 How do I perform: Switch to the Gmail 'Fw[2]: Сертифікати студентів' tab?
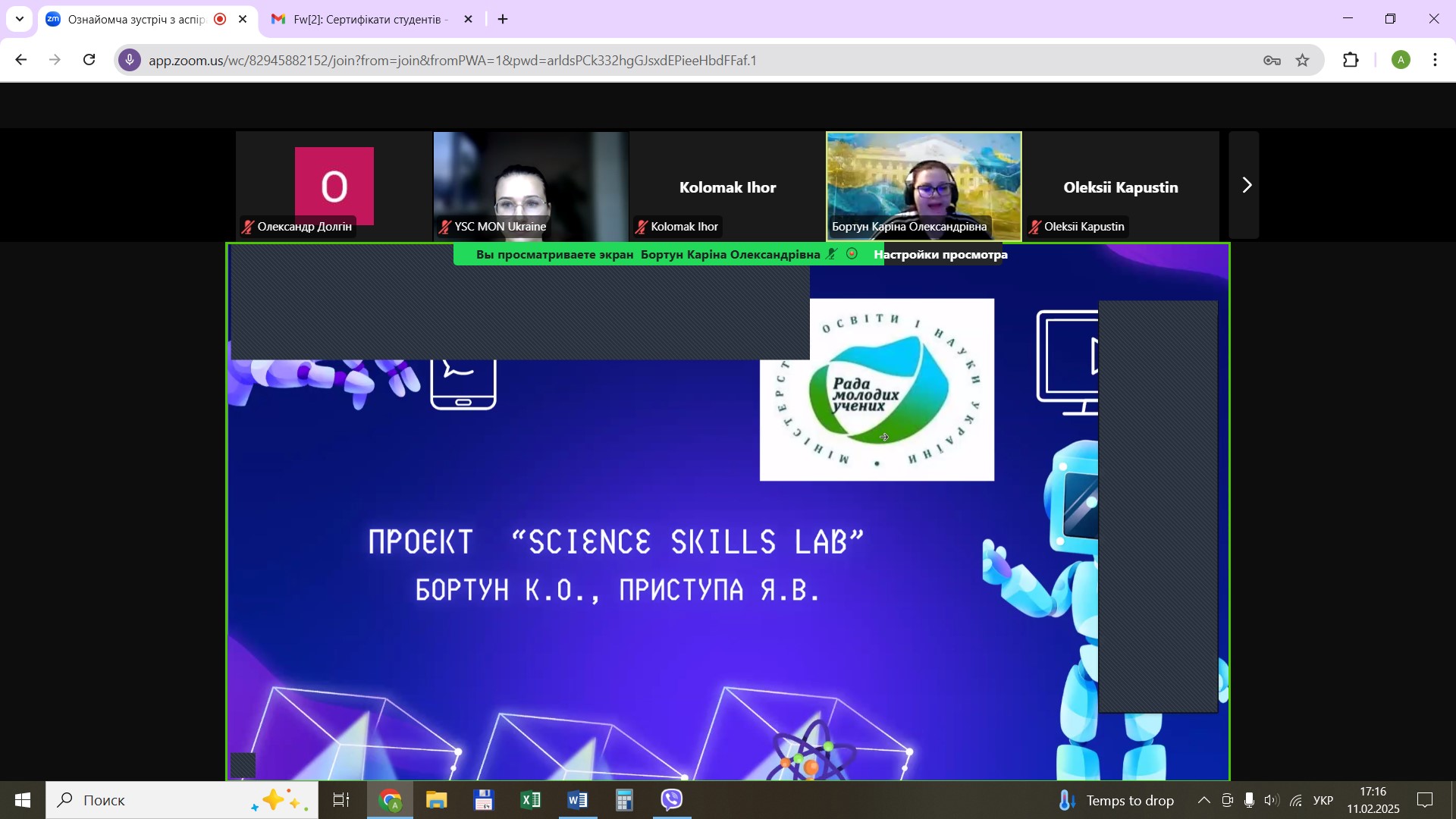tap(370, 20)
